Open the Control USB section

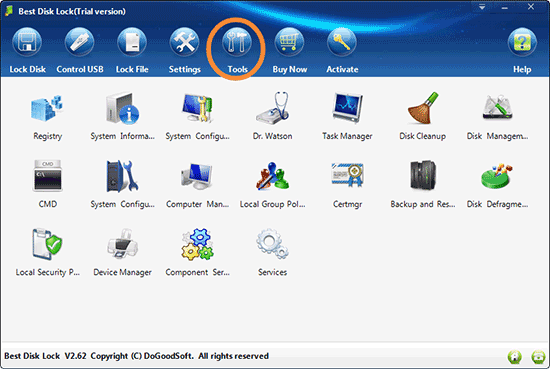point(80,51)
